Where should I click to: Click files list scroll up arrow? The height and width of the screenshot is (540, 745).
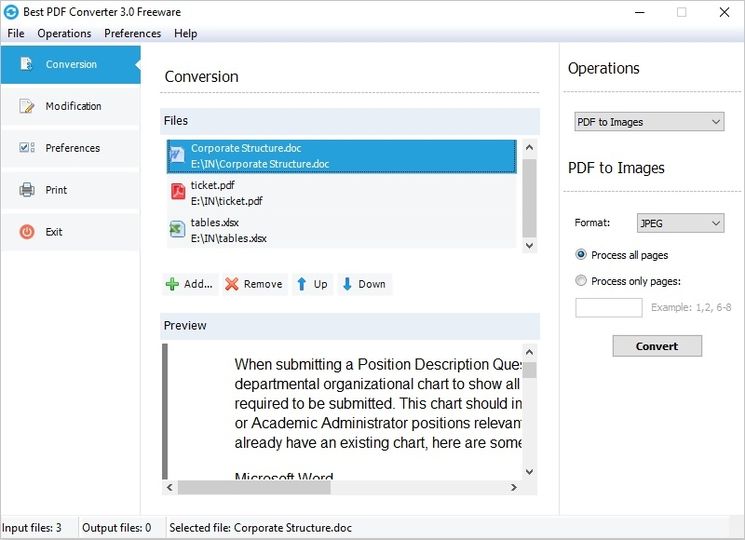(529, 147)
